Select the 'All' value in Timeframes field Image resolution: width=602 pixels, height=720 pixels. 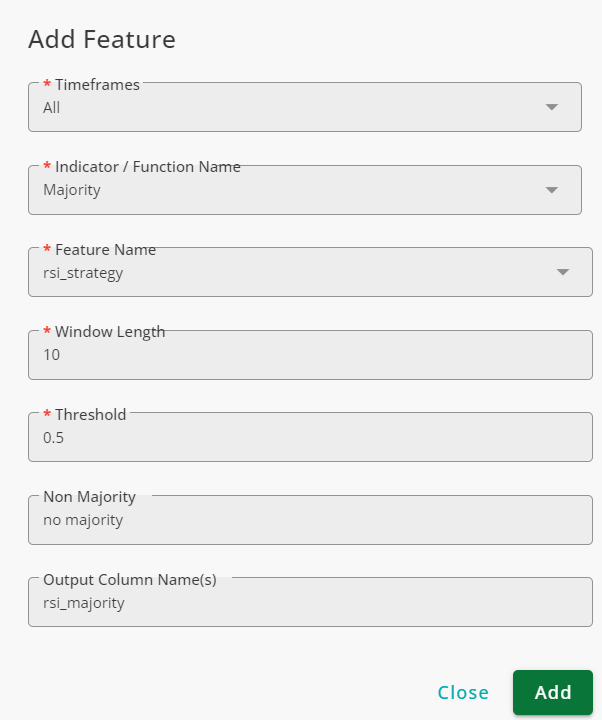coord(51,108)
